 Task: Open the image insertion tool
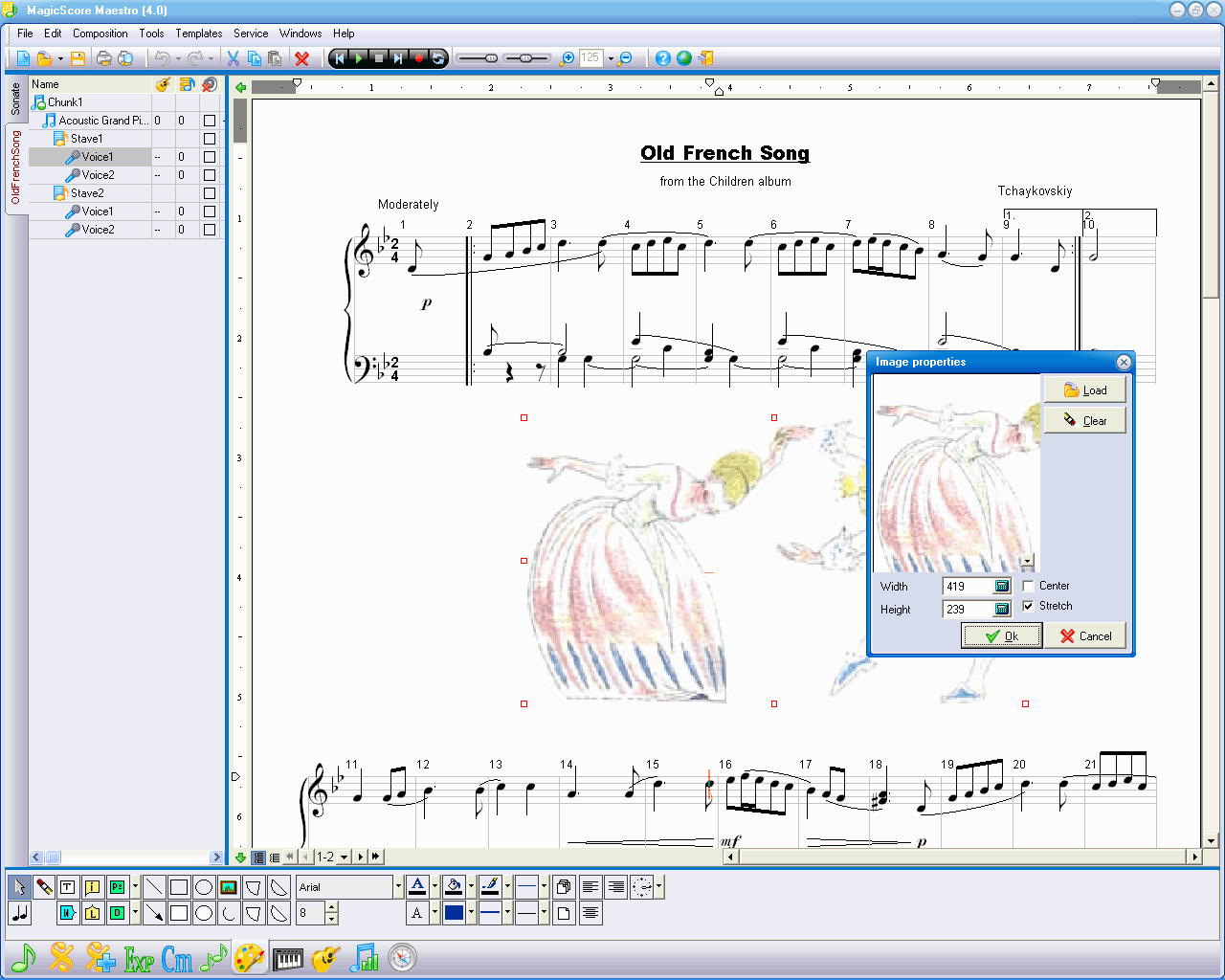pyautogui.click(x=228, y=887)
